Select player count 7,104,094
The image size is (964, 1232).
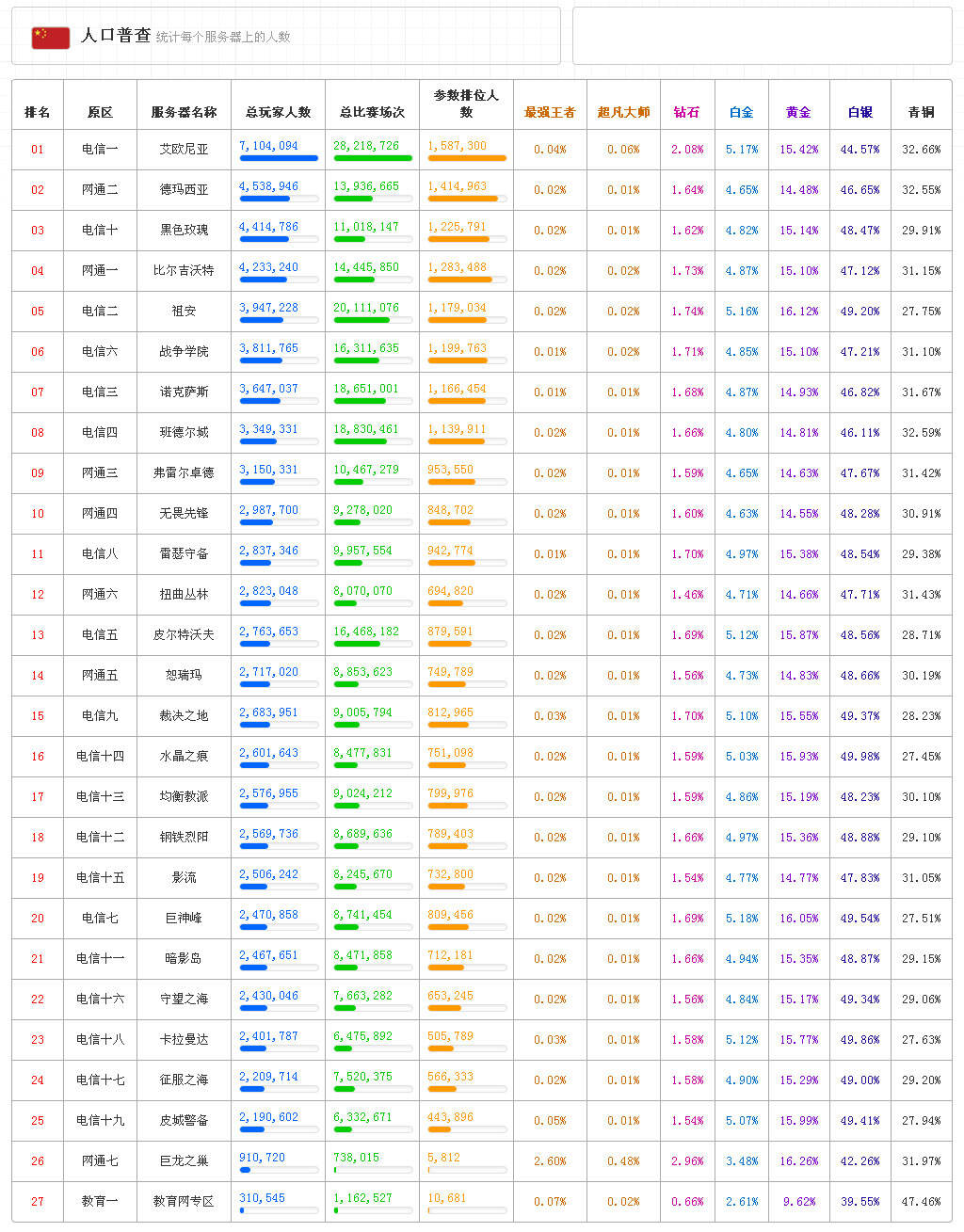coord(268,146)
